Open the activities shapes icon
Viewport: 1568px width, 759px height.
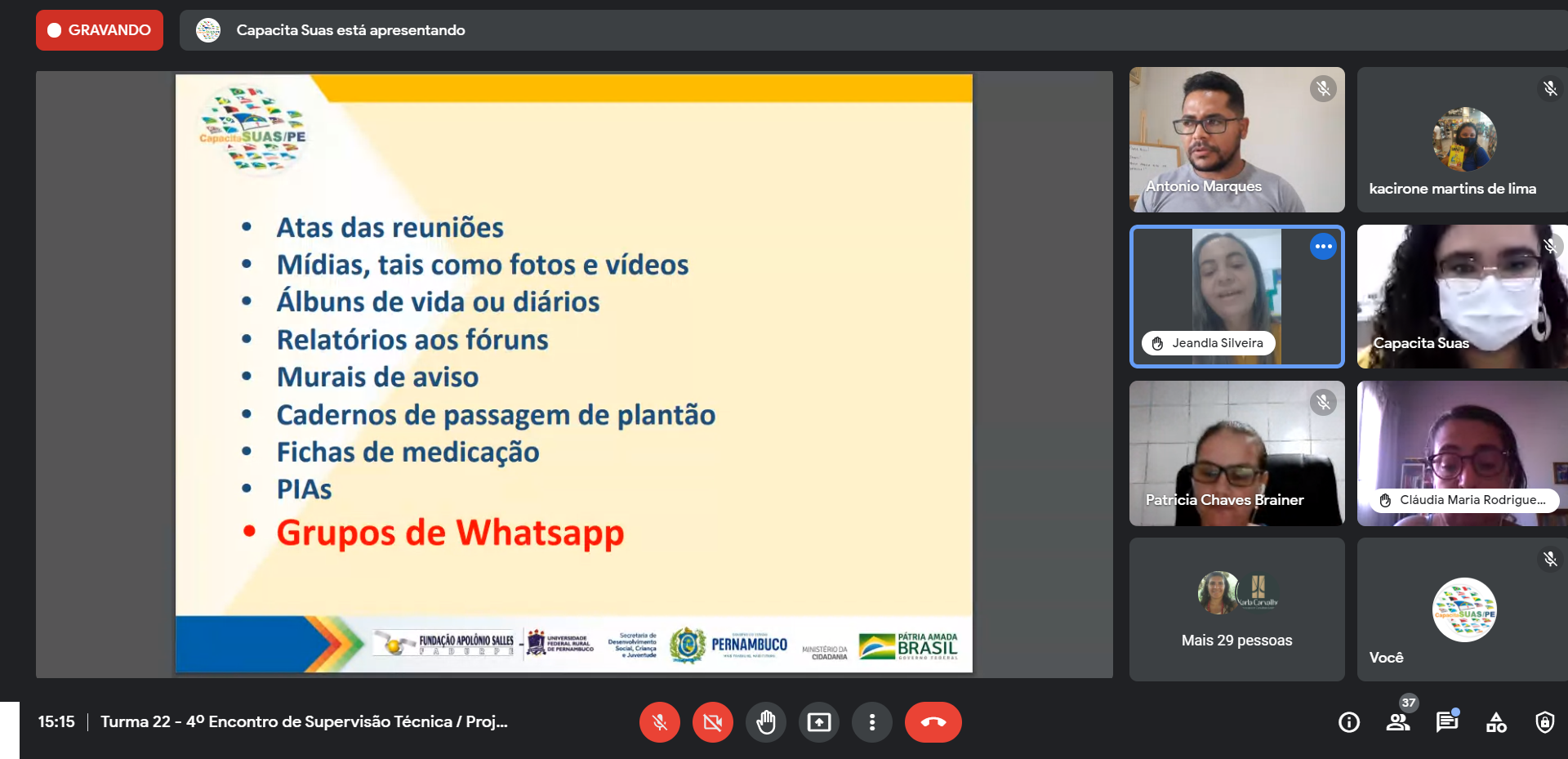tap(1495, 722)
